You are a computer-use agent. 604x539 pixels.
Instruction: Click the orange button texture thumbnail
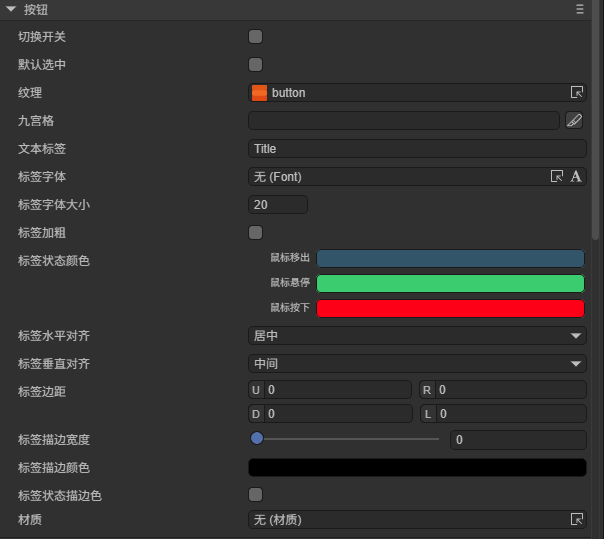[x=259, y=93]
